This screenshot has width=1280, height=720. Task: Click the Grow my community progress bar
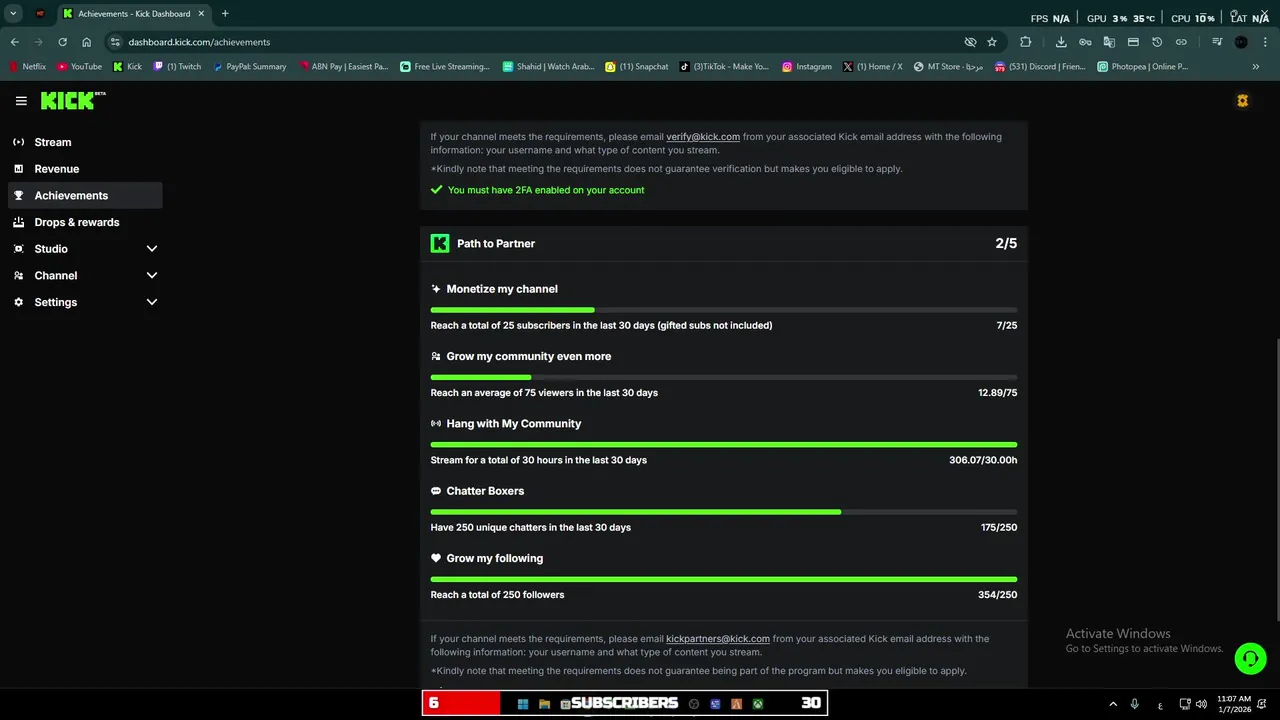[724, 377]
